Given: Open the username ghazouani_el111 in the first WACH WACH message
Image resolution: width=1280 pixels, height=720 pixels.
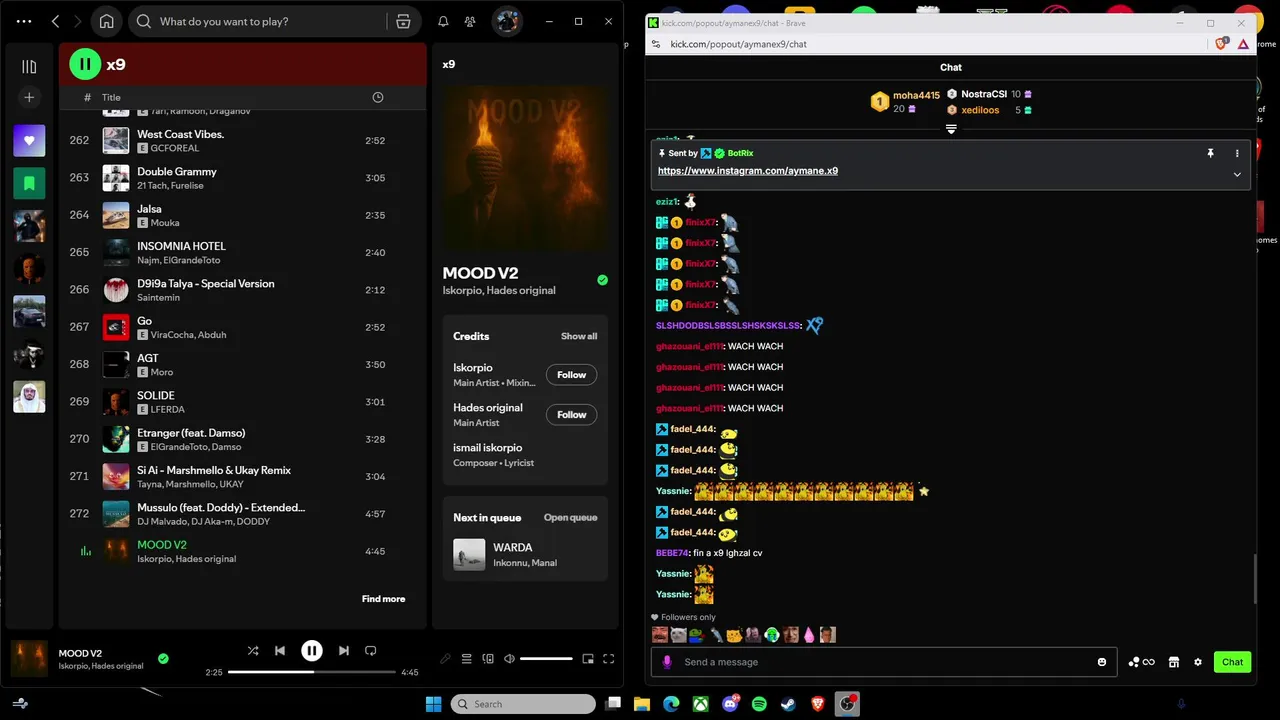Looking at the screenshot, I should pos(689,346).
